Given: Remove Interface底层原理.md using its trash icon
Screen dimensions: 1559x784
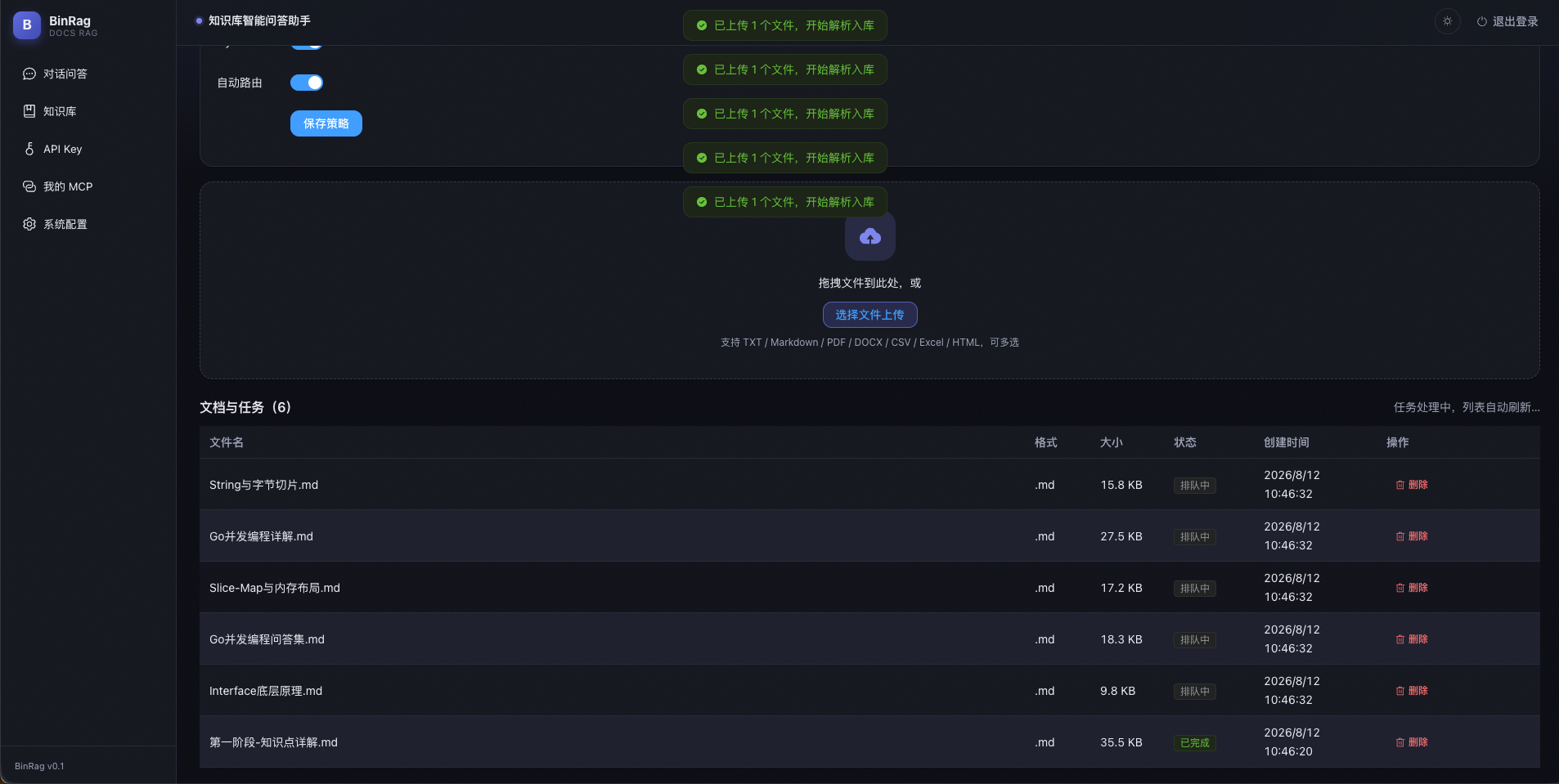Looking at the screenshot, I should 1400,691.
